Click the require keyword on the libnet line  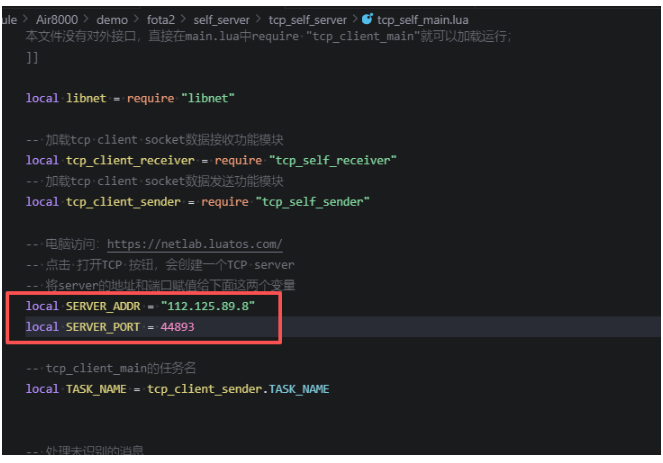(x=151, y=98)
